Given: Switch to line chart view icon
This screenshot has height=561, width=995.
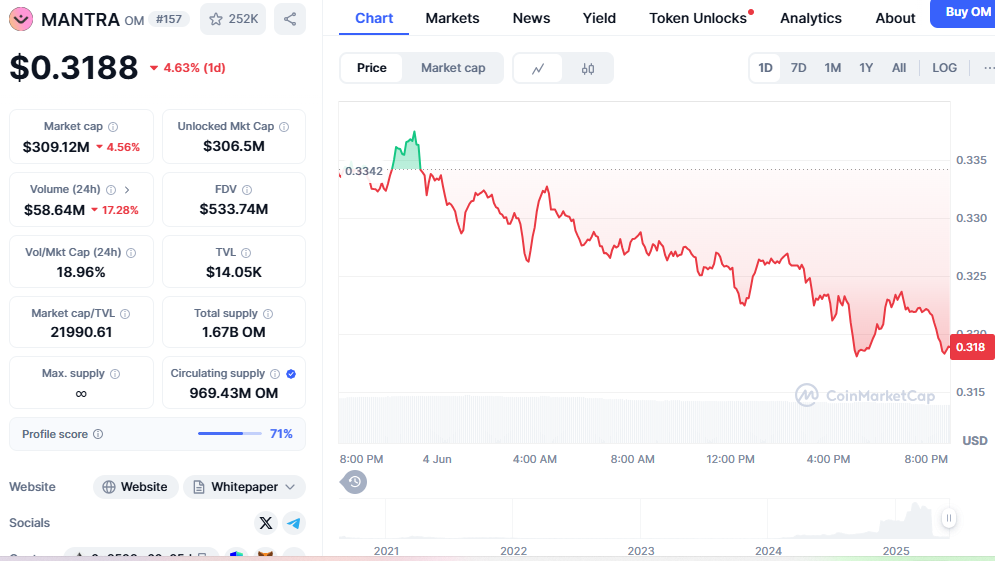Looking at the screenshot, I should coord(538,69).
